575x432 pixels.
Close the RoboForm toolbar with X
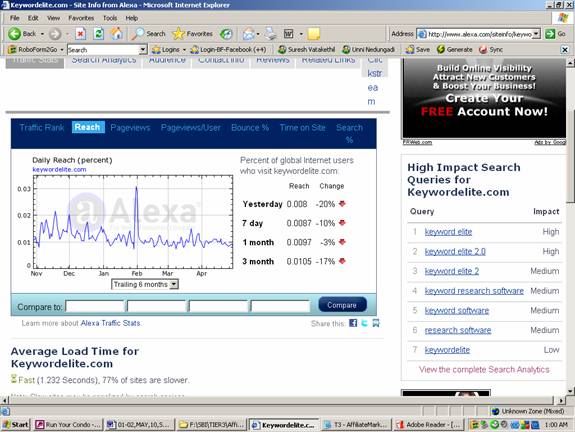(x=565, y=50)
